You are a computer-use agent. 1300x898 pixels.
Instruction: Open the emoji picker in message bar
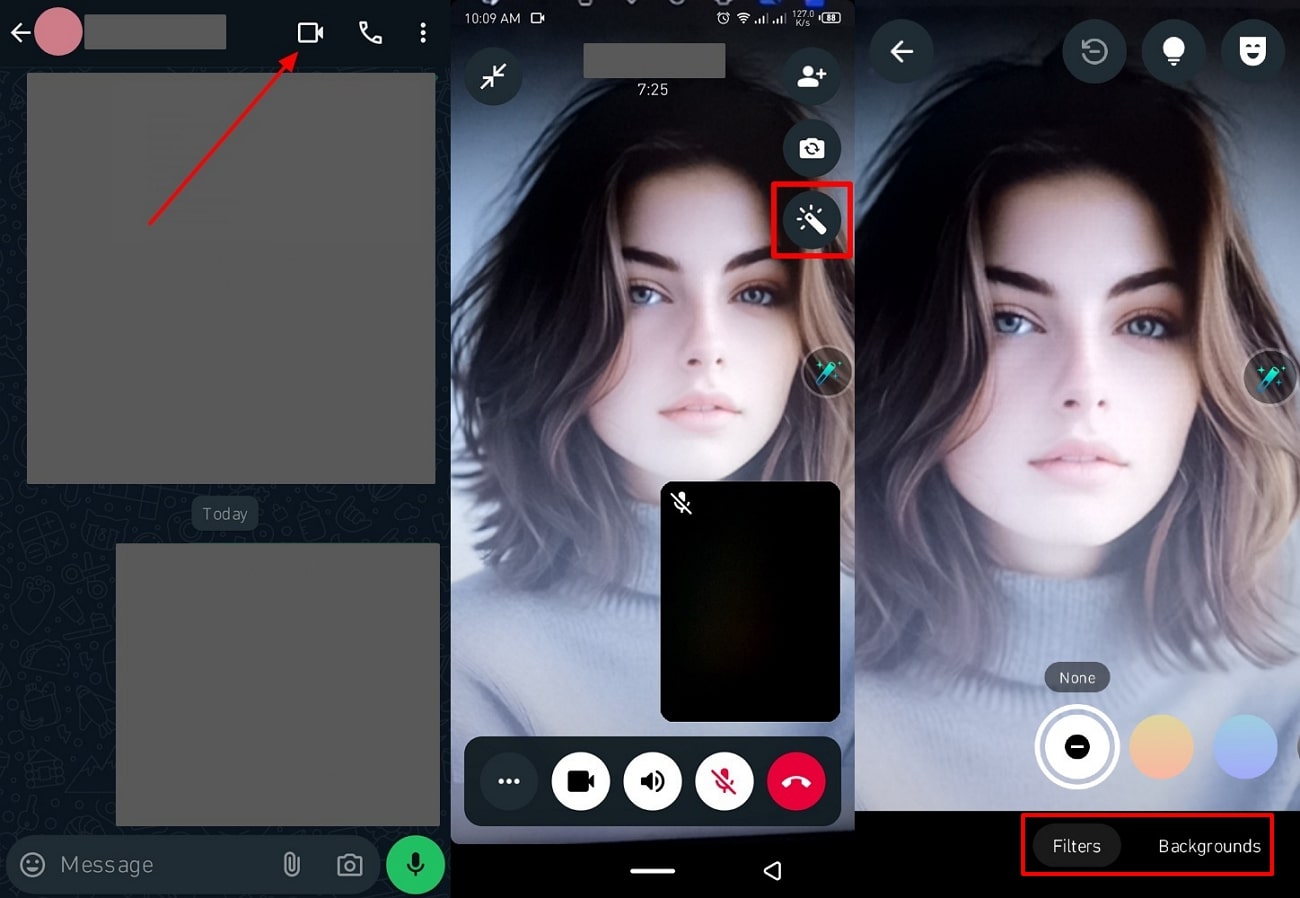pos(33,864)
